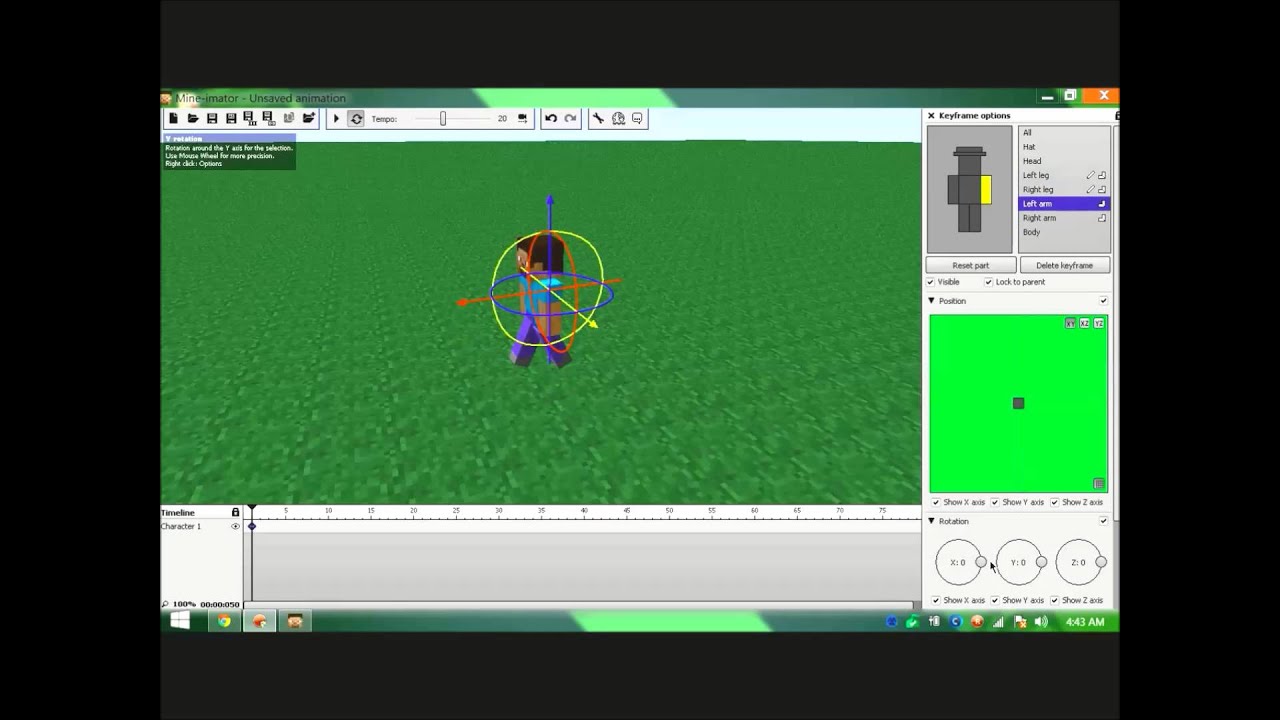Toggle Show Z axis under Rotation dials
1280x720 pixels.
(1054, 600)
